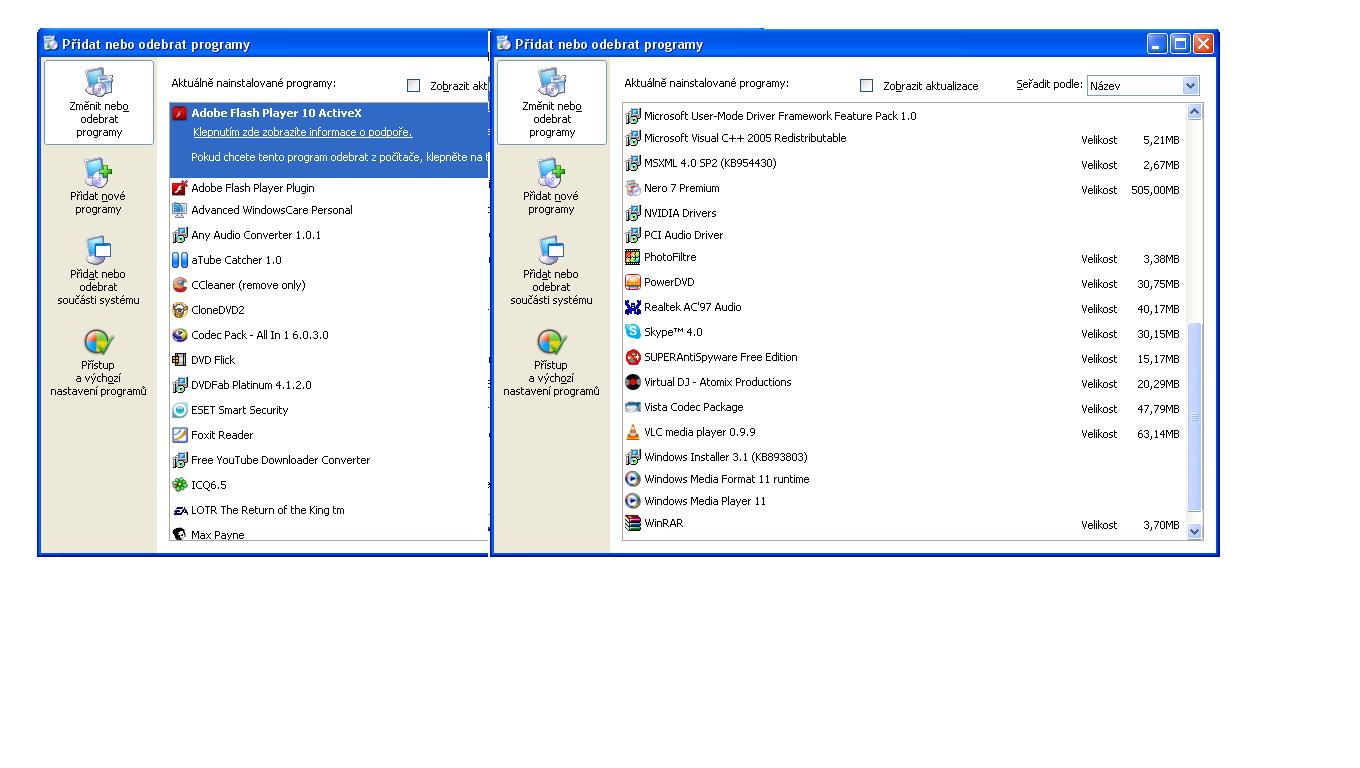Select the LOTR Return of the King EA icon

[180, 510]
